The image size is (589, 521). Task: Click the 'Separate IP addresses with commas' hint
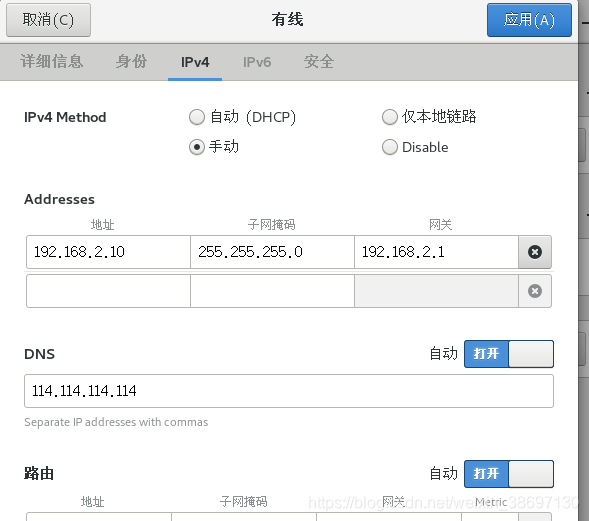point(116,422)
